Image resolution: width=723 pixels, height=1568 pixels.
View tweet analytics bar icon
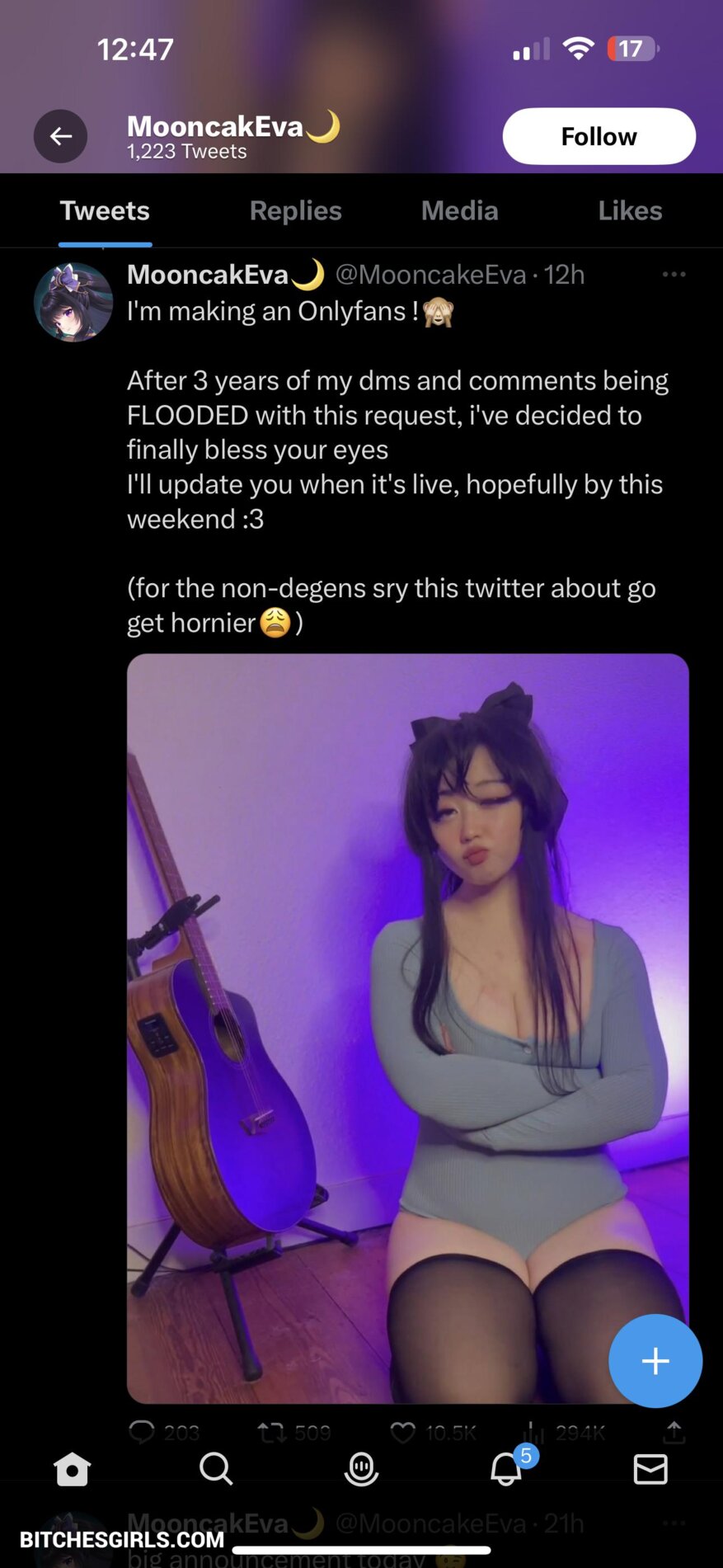pyautogui.click(x=533, y=1433)
